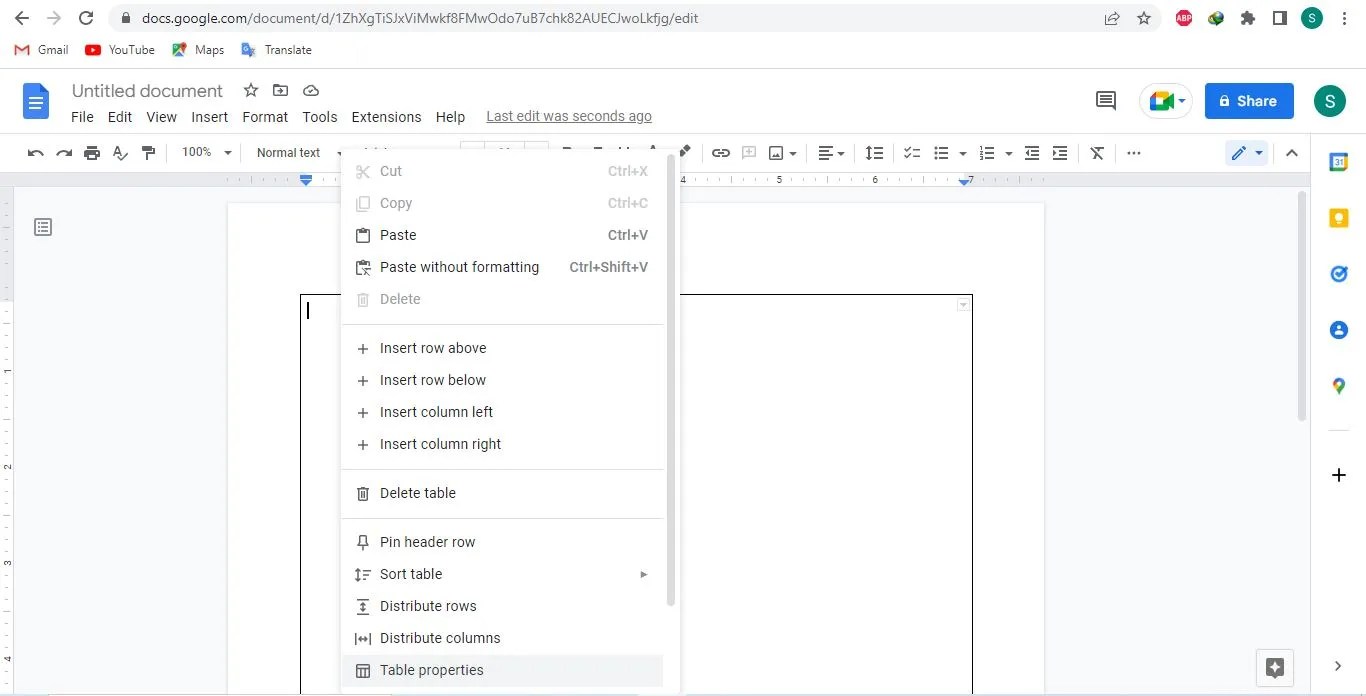Screen dimensions: 1366x696
Task: Select Table properties from the menu
Action: click(x=431, y=670)
